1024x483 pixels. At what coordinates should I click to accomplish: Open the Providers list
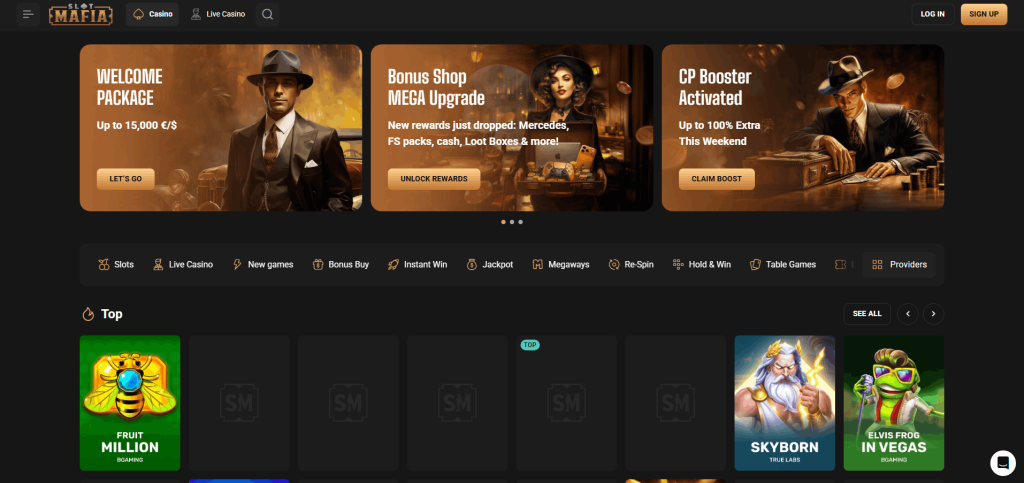click(899, 265)
